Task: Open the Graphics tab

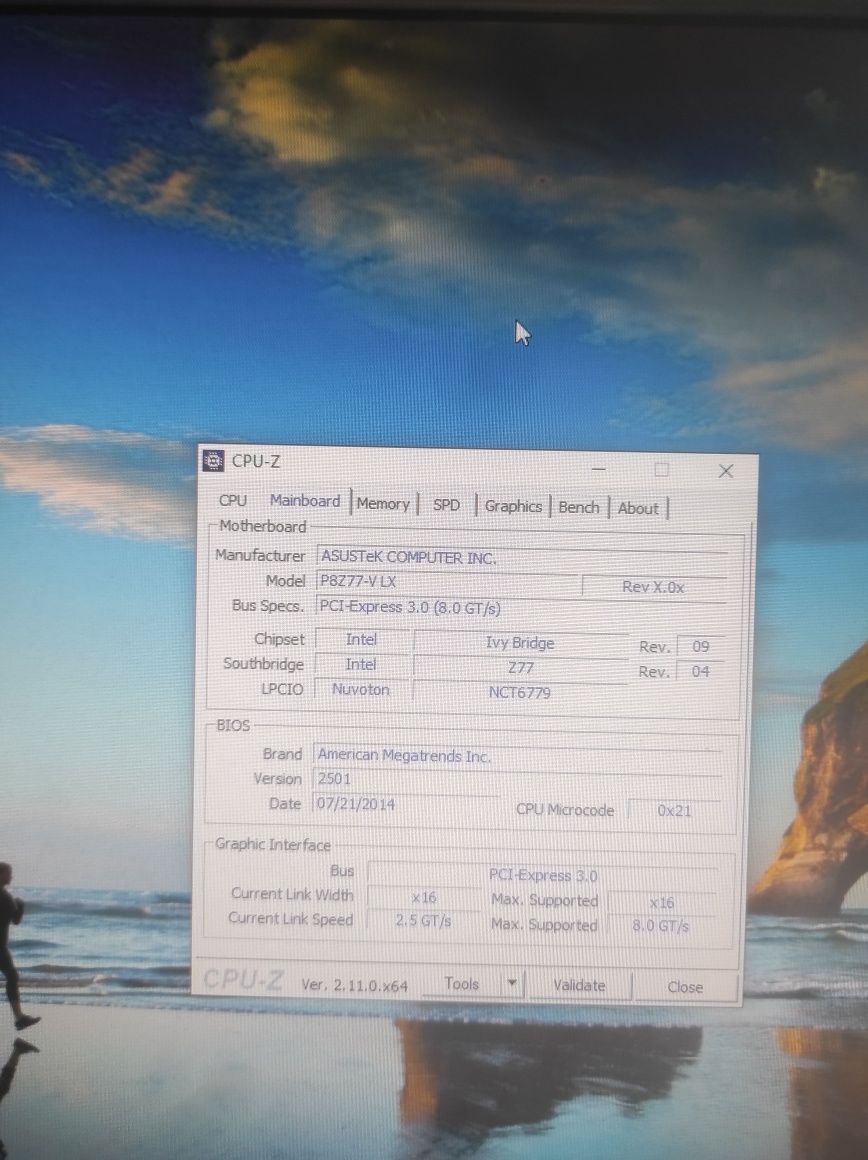Action: coord(513,507)
